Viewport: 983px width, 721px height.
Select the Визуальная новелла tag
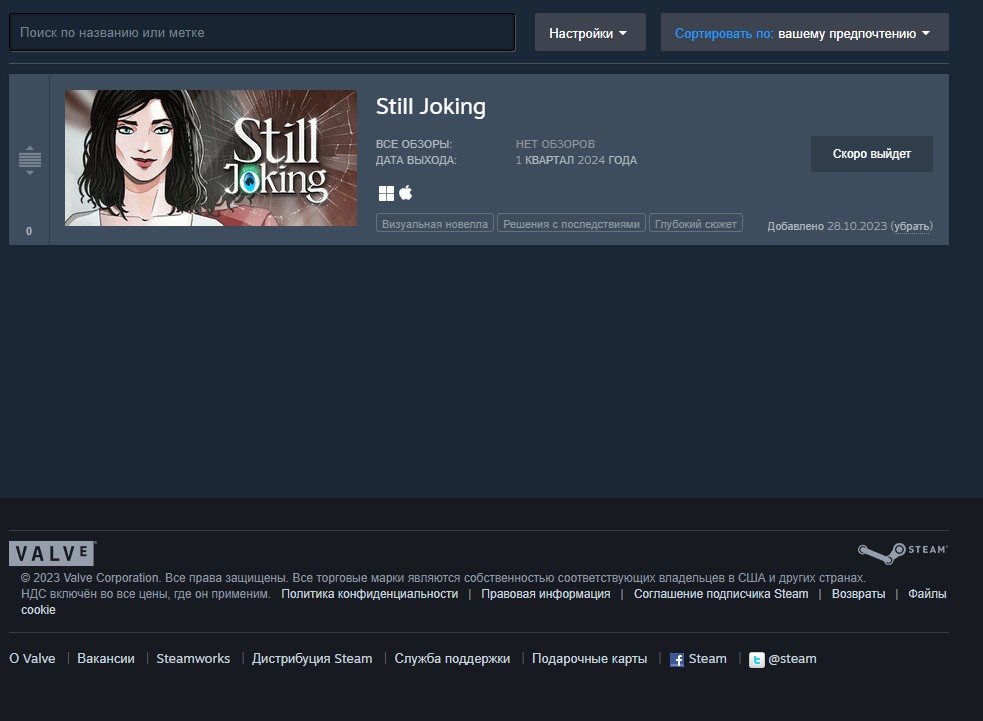coord(434,224)
